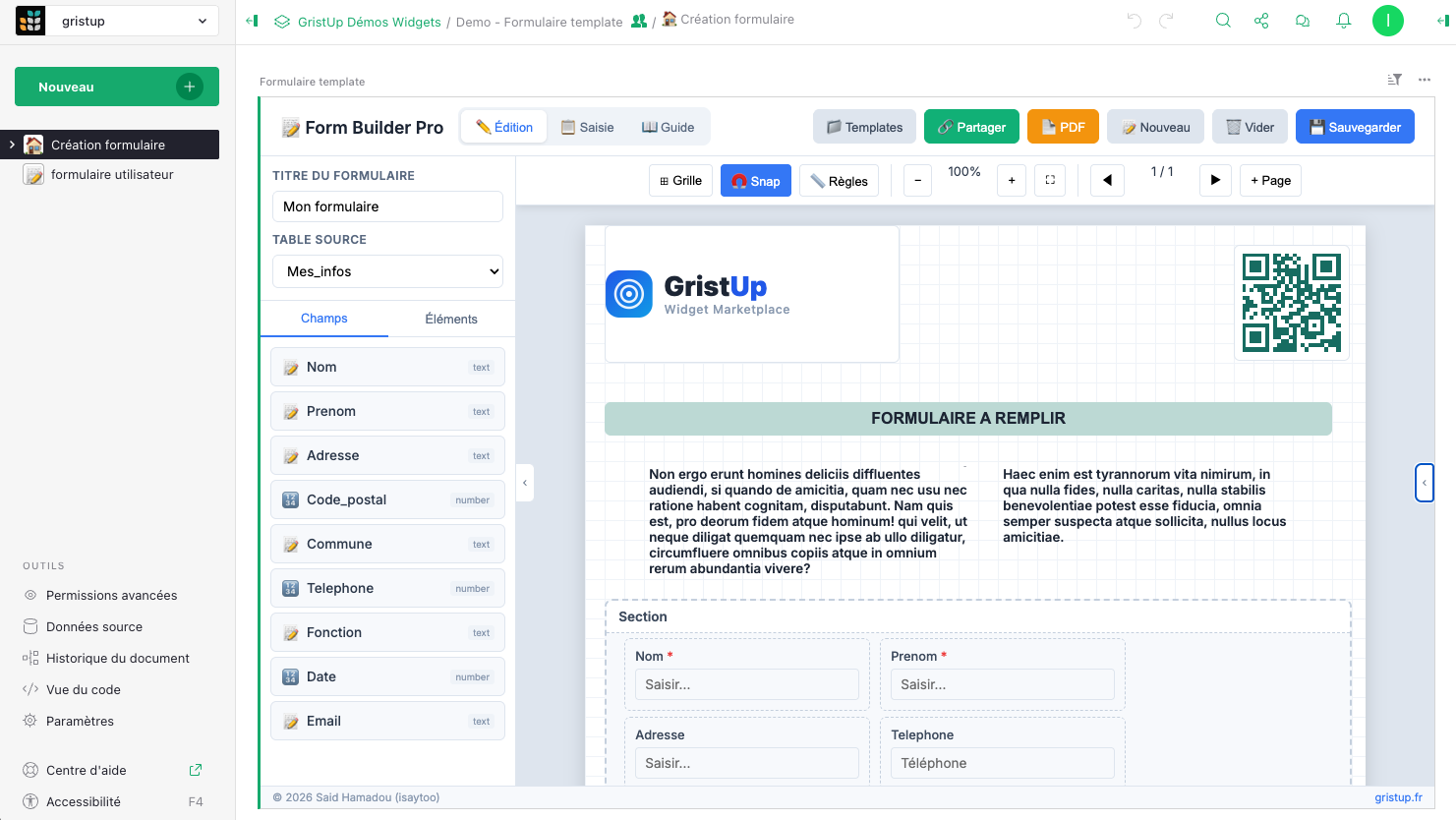Viewport: 1456px width, 820px height.
Task: Click the blue Sauvegarder button
Action: click(x=1354, y=127)
